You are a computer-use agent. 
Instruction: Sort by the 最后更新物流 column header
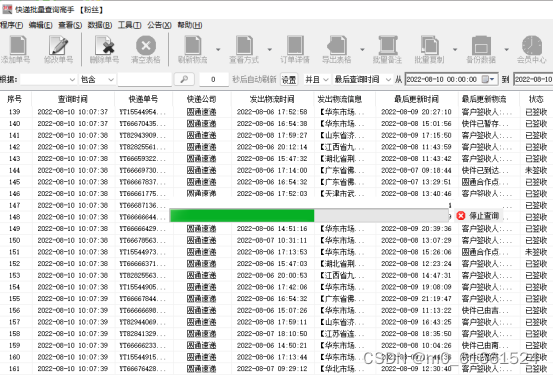point(488,99)
